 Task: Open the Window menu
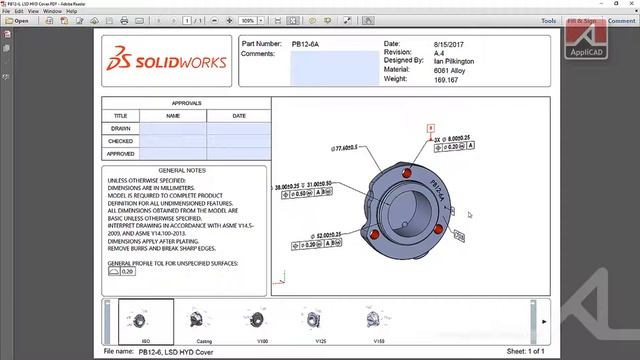point(52,11)
